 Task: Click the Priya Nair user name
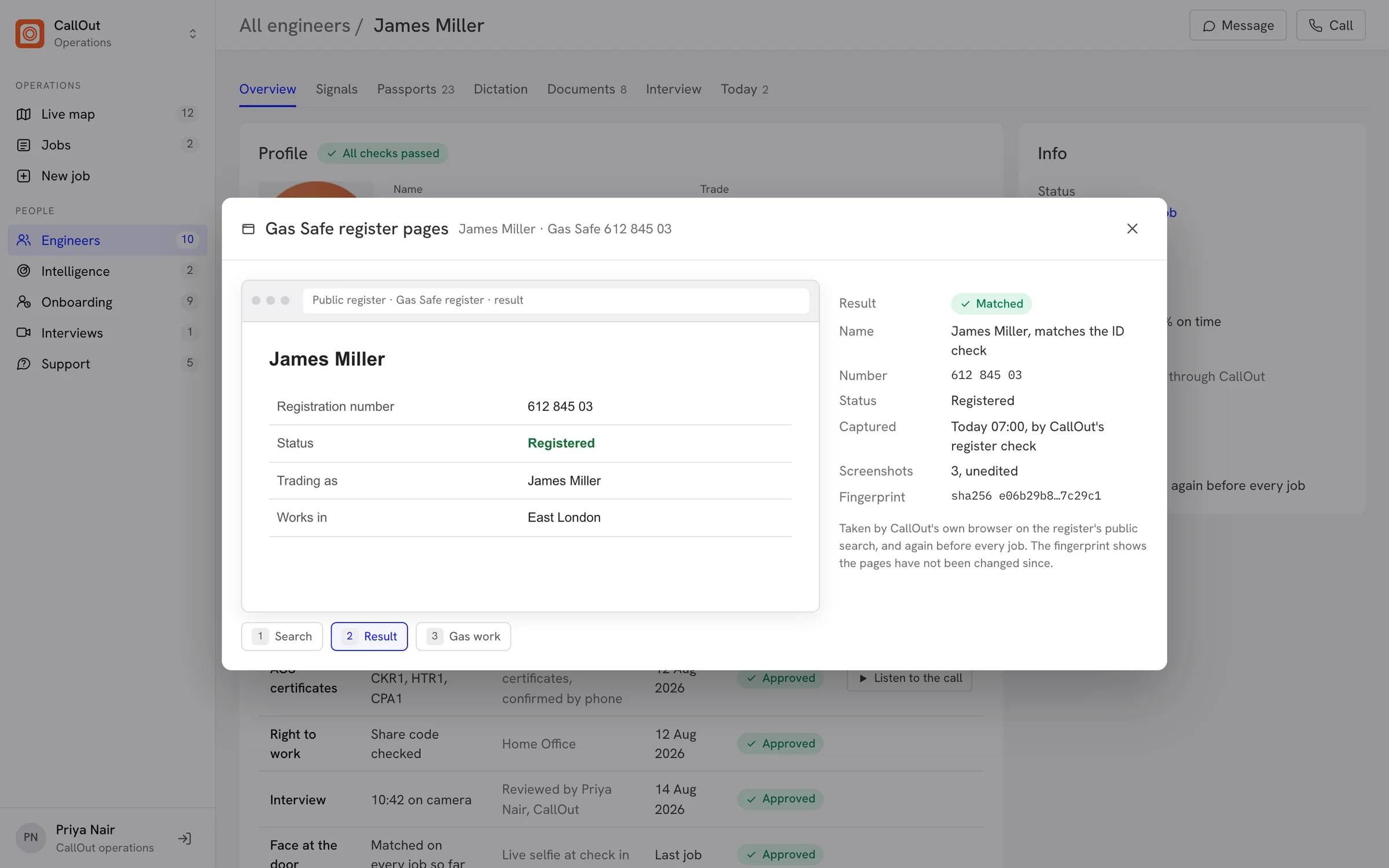click(85, 830)
